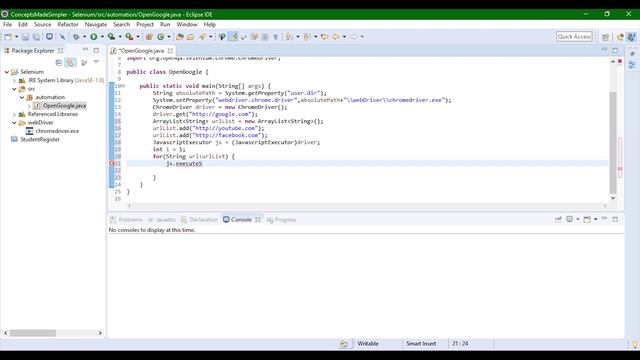
Task: Click the Run External Tools icon
Action: click(x=129, y=37)
